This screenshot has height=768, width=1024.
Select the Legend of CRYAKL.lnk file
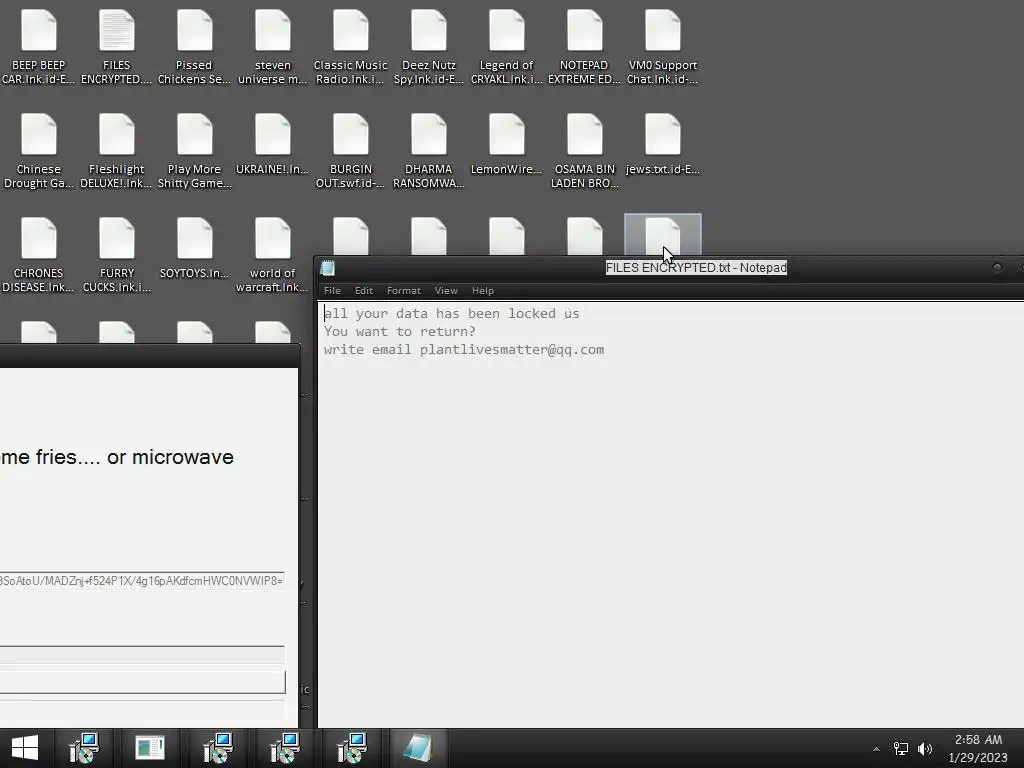coord(507,48)
